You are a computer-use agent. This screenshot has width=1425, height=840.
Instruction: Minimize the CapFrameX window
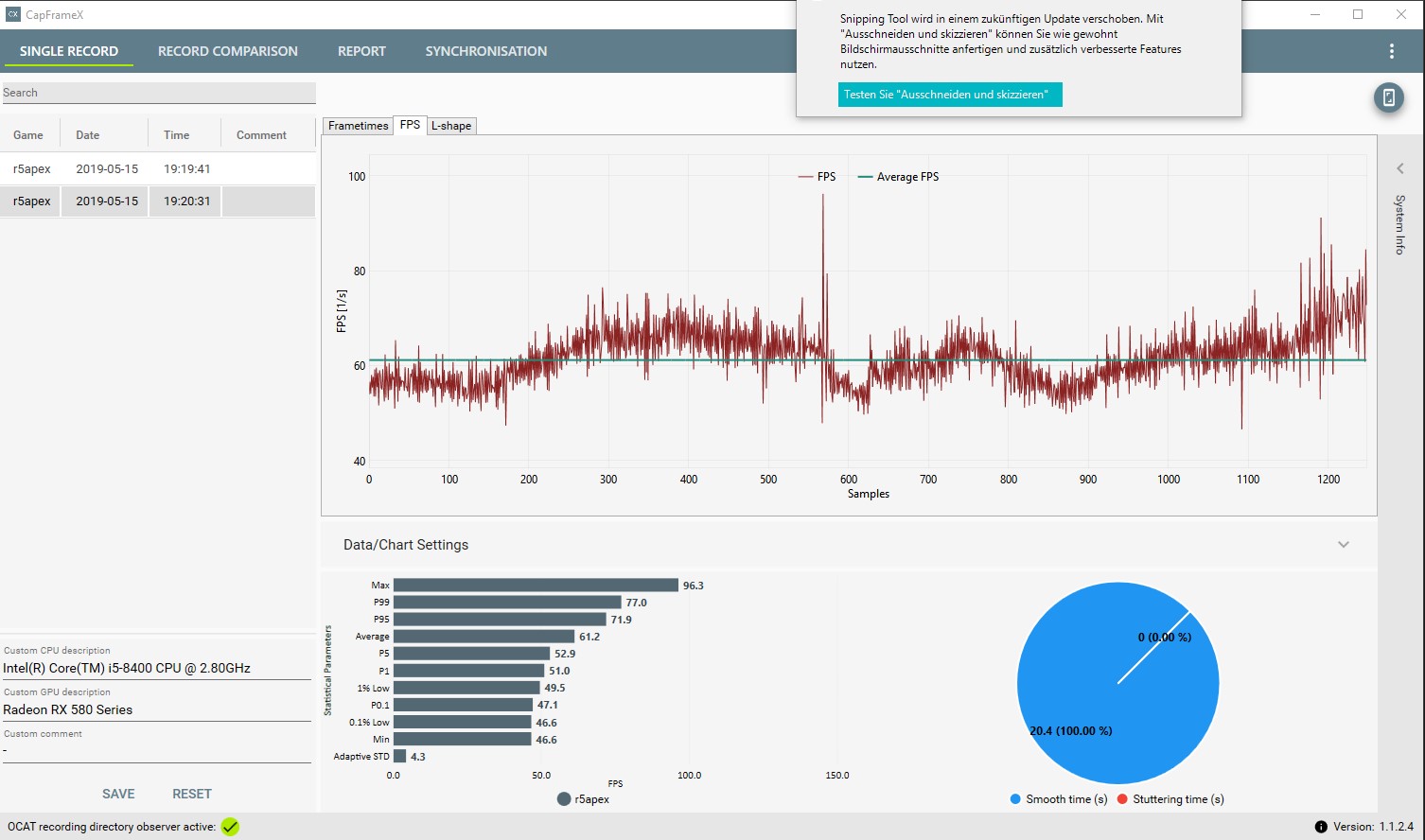1316,14
